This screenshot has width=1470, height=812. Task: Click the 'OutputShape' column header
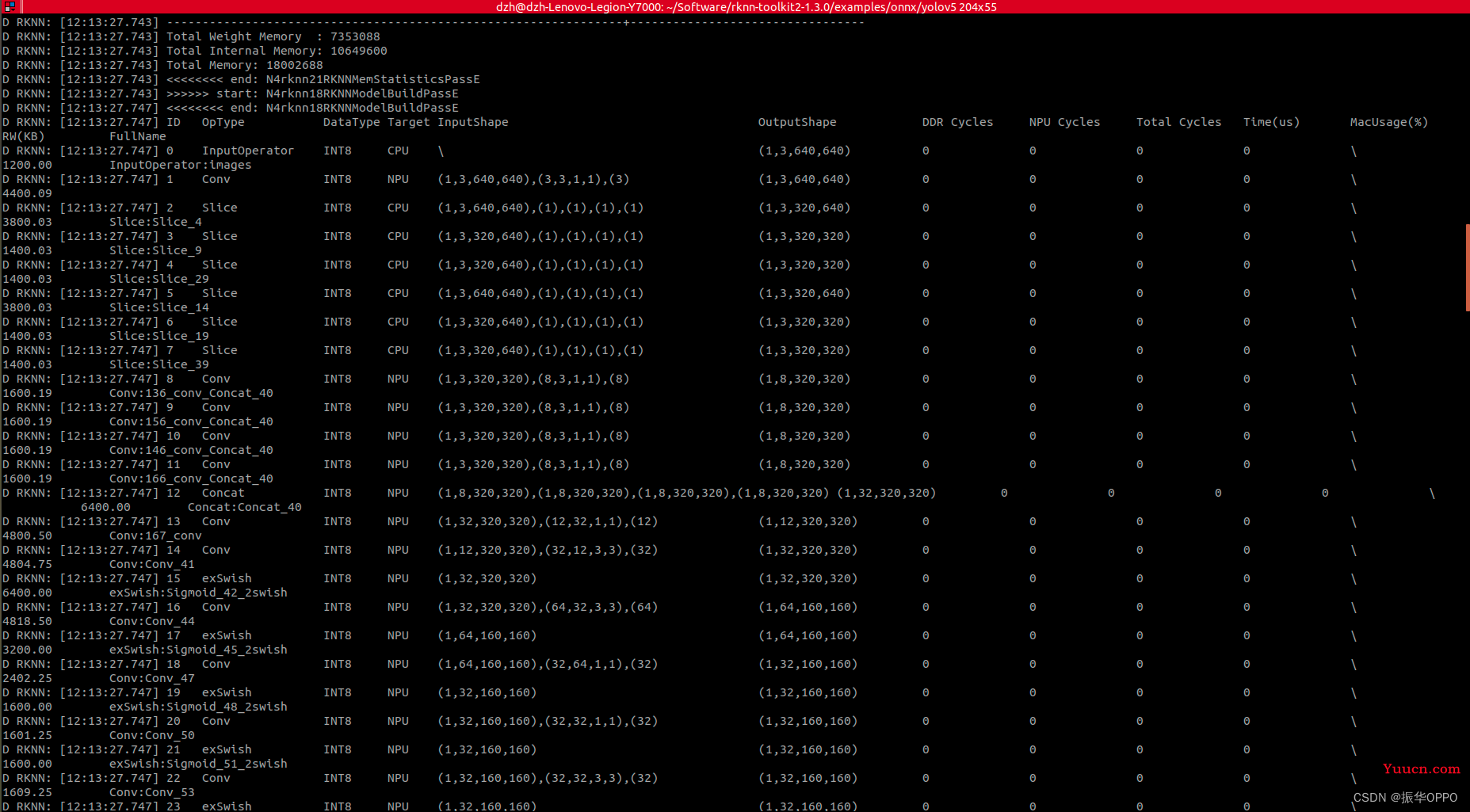pyautogui.click(x=797, y=122)
